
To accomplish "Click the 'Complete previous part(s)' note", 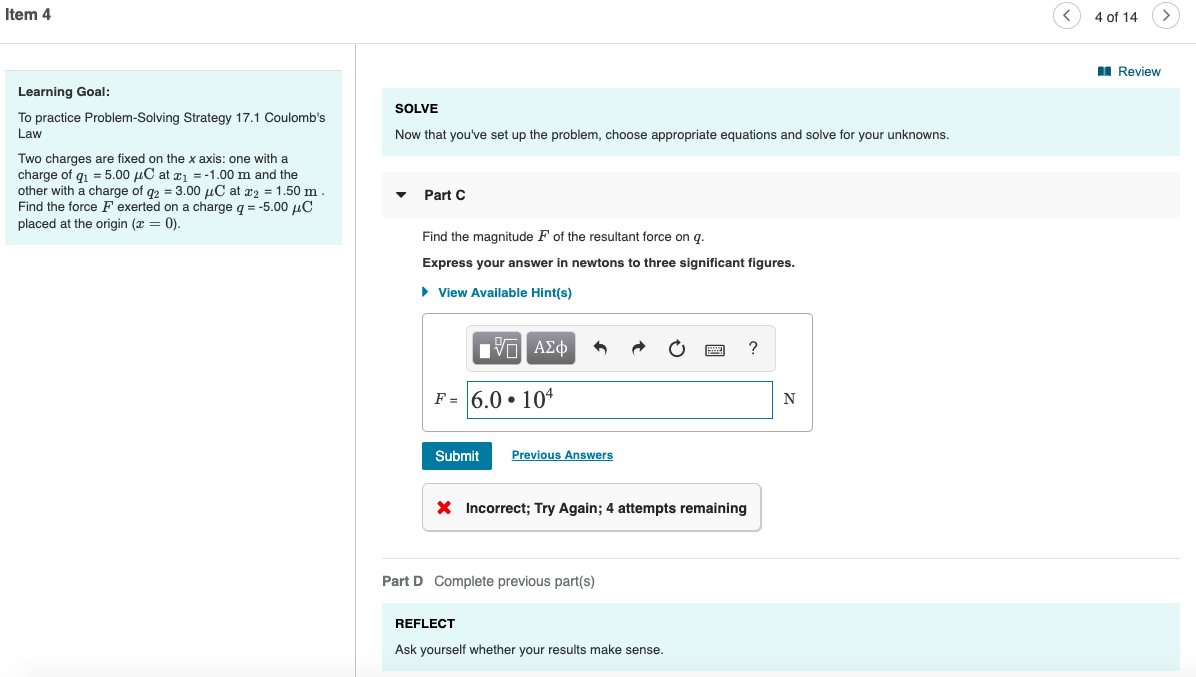I will 514,581.
